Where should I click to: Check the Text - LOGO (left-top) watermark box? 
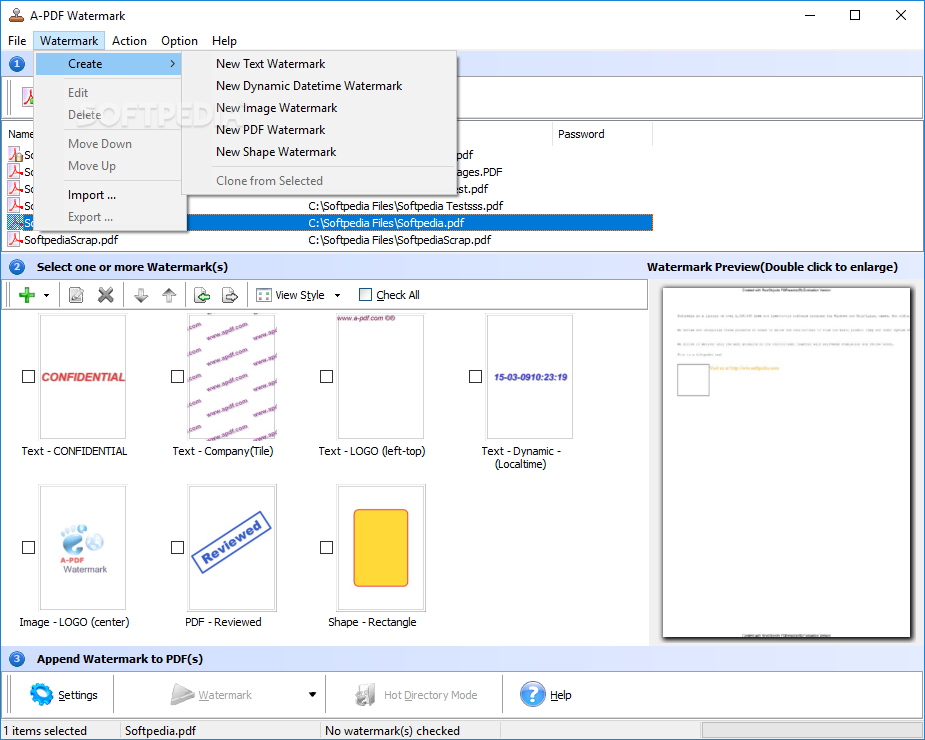tap(326, 376)
